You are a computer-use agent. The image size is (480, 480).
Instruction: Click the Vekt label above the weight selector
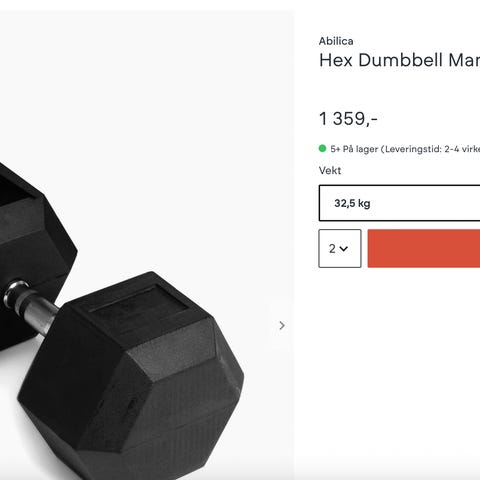[x=330, y=170]
